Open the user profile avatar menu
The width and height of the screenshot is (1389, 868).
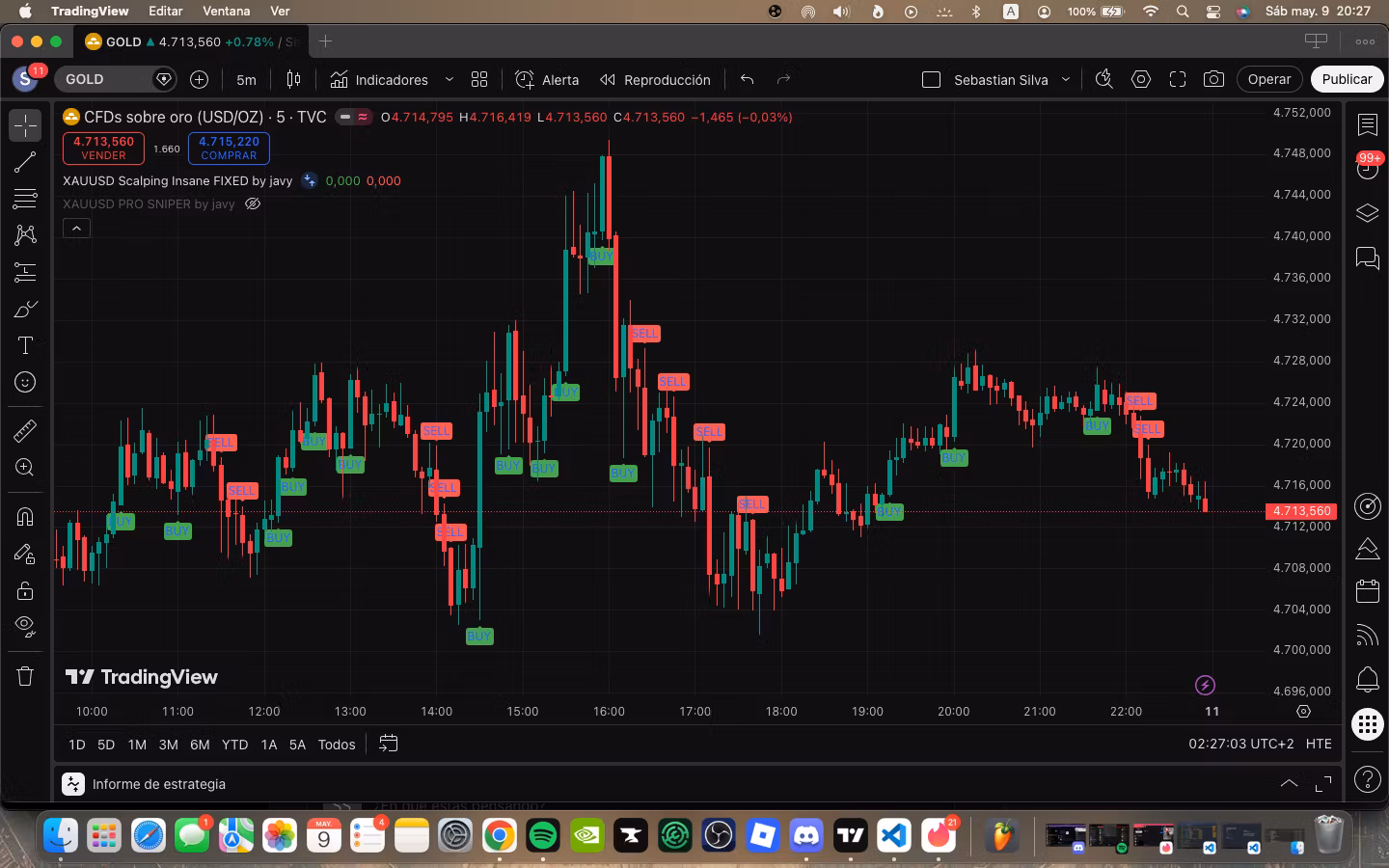[26, 79]
